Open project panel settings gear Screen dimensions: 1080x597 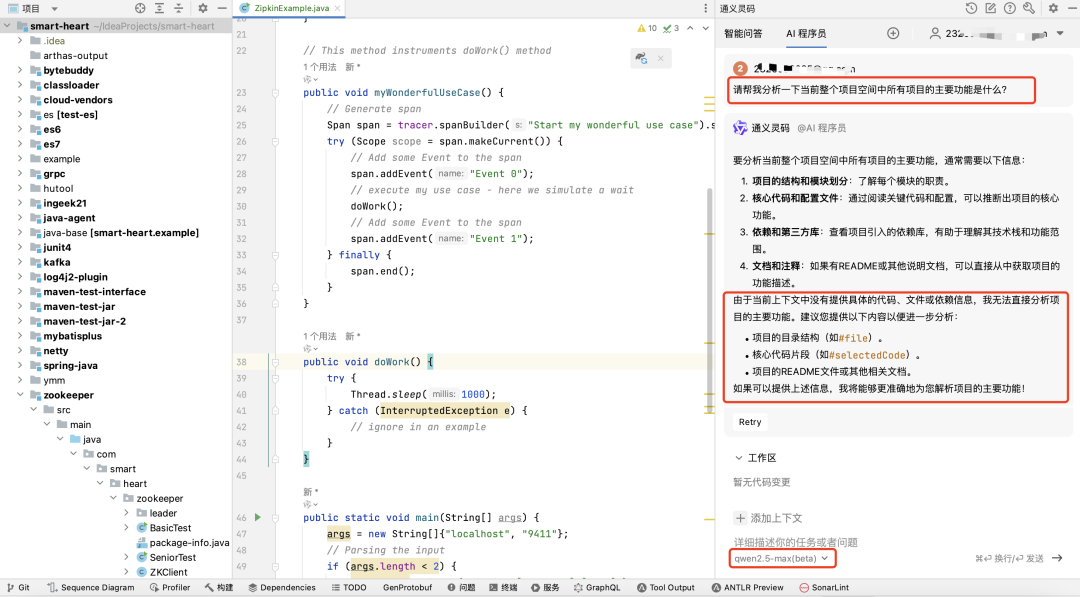click(x=202, y=8)
